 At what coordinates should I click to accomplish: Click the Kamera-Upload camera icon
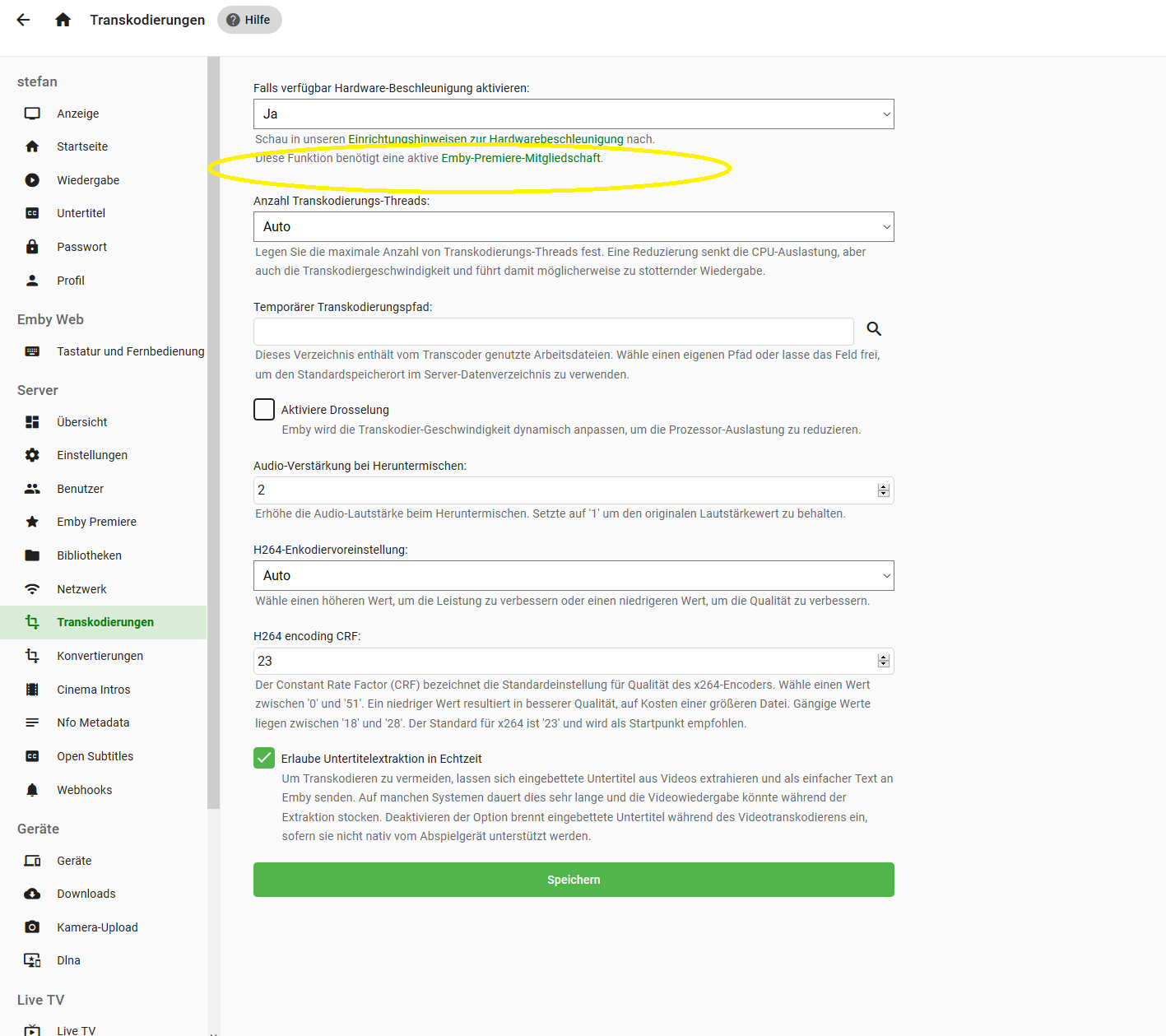coord(32,927)
